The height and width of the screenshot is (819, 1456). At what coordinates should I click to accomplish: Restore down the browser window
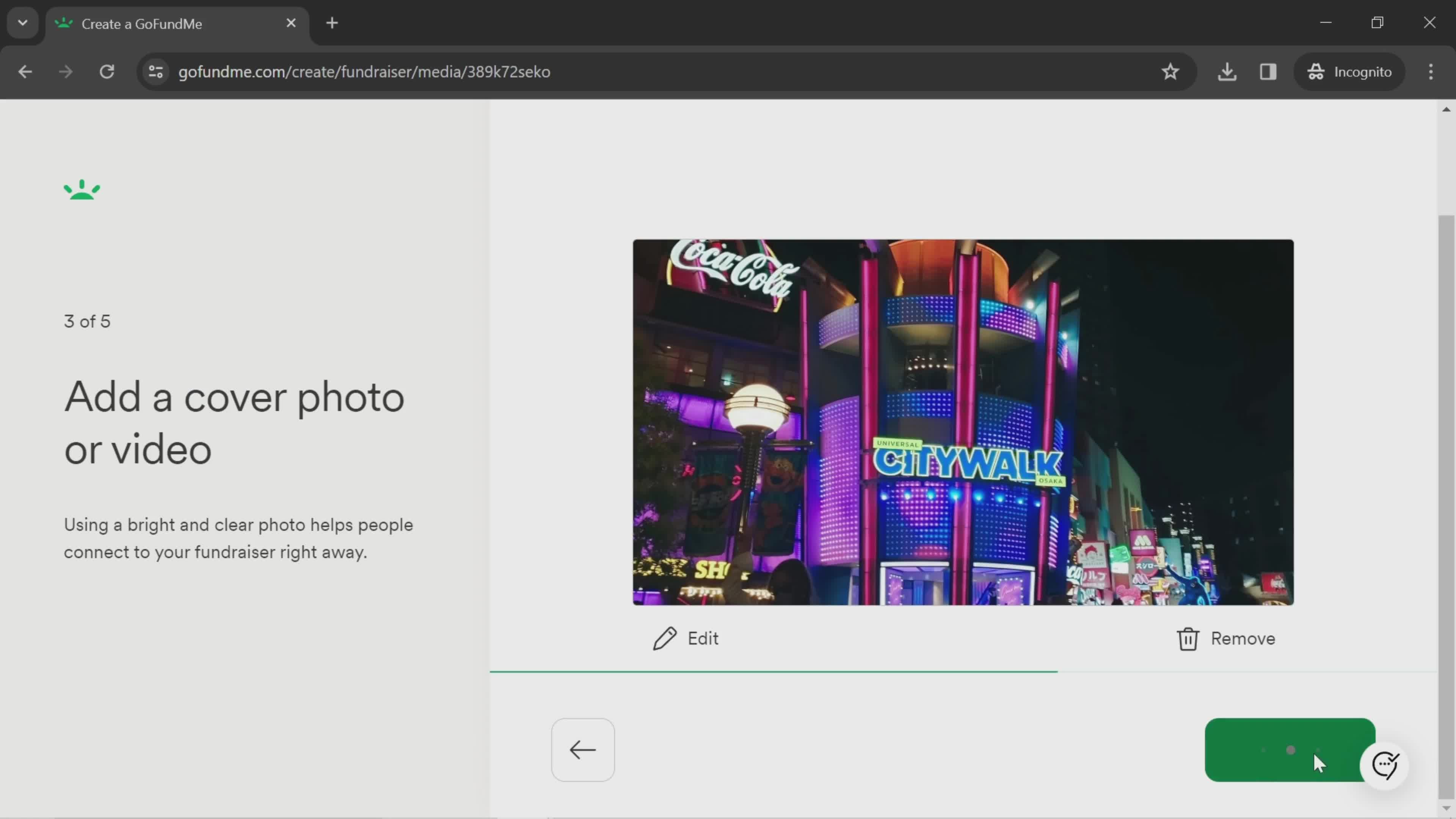[x=1378, y=23]
